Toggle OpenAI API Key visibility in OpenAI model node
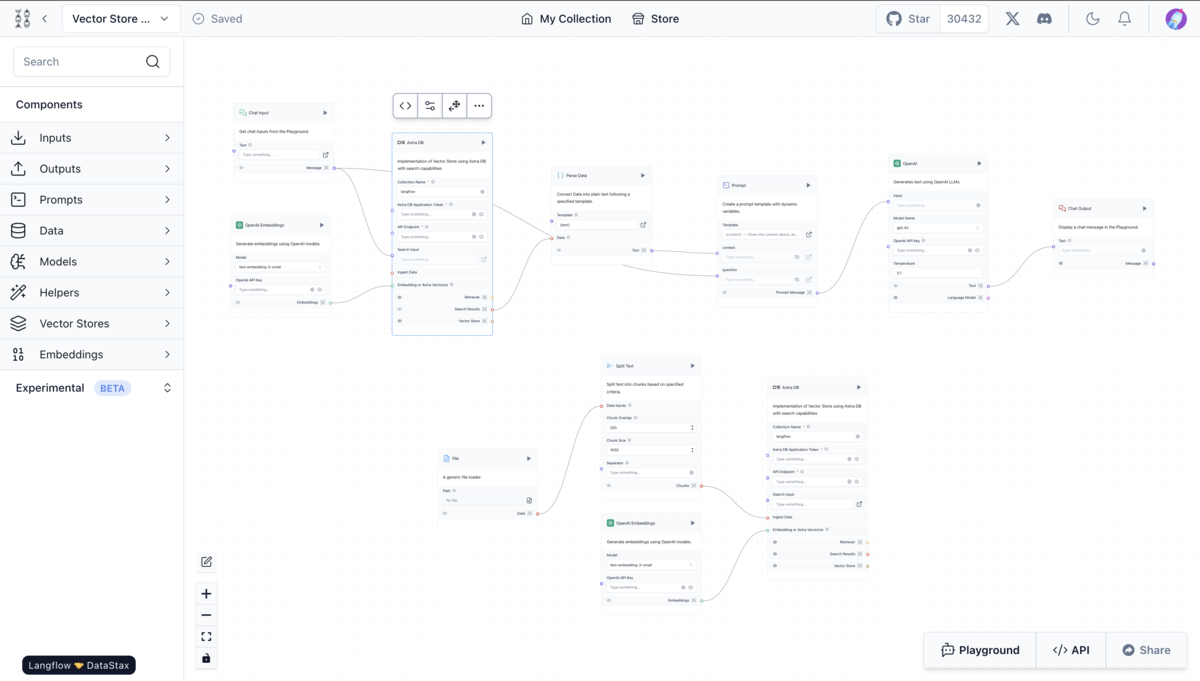The width and height of the screenshot is (1200, 681). point(977,251)
